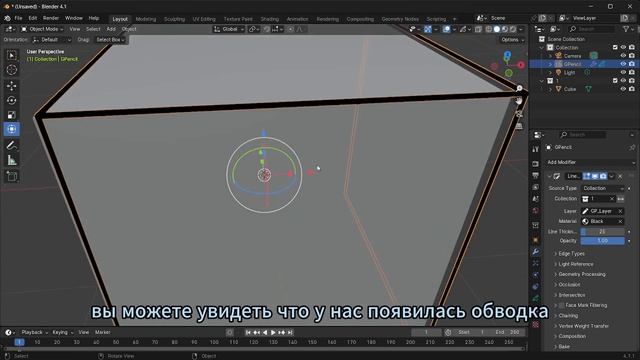Clear the Black material field
The width and height of the screenshot is (640, 360).
click(620, 222)
